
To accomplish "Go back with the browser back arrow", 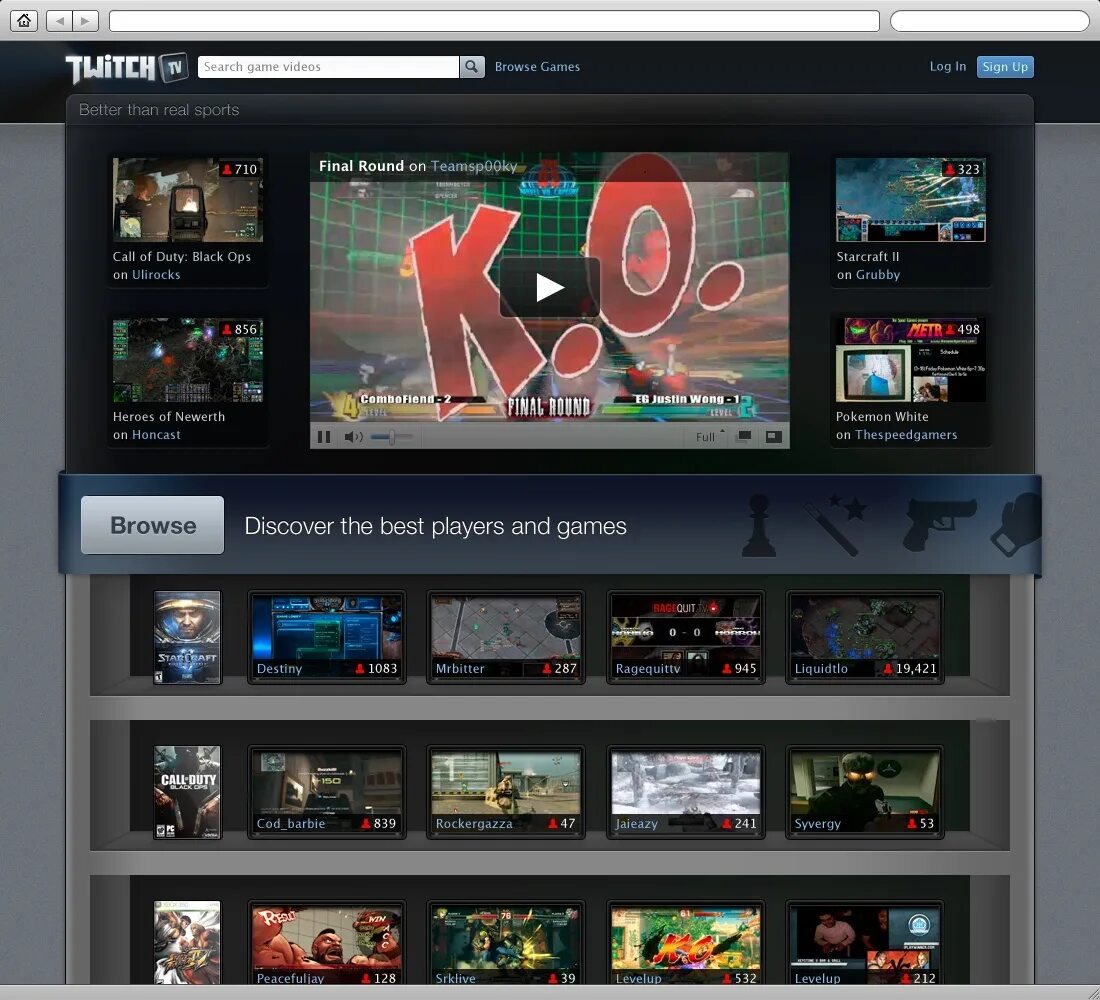I will point(60,21).
